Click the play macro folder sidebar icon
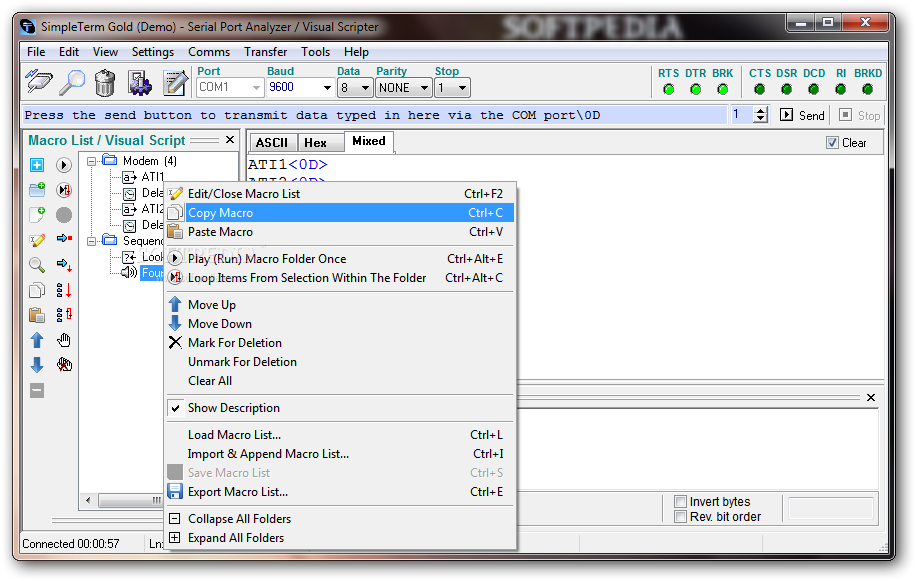 (64, 165)
